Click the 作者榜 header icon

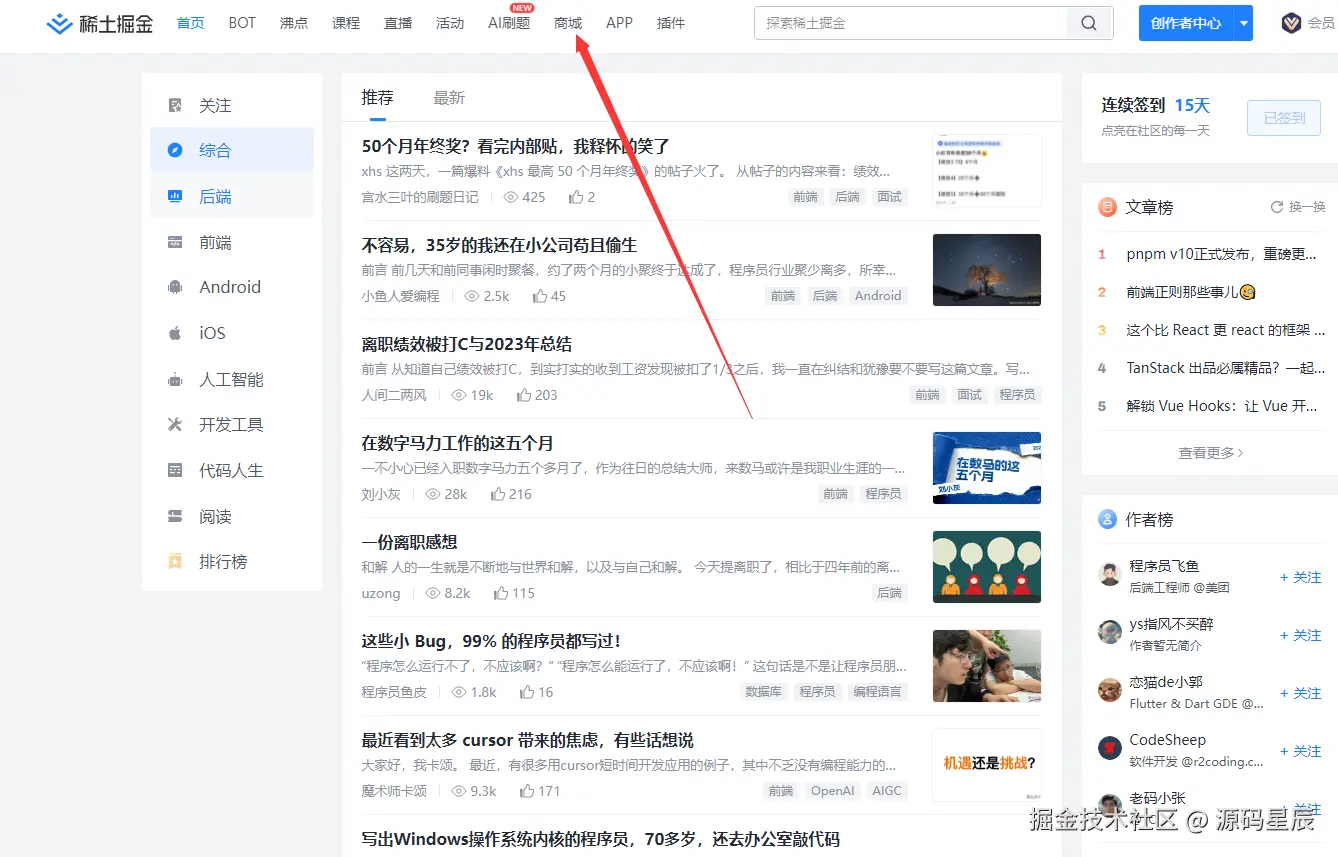pos(1107,519)
